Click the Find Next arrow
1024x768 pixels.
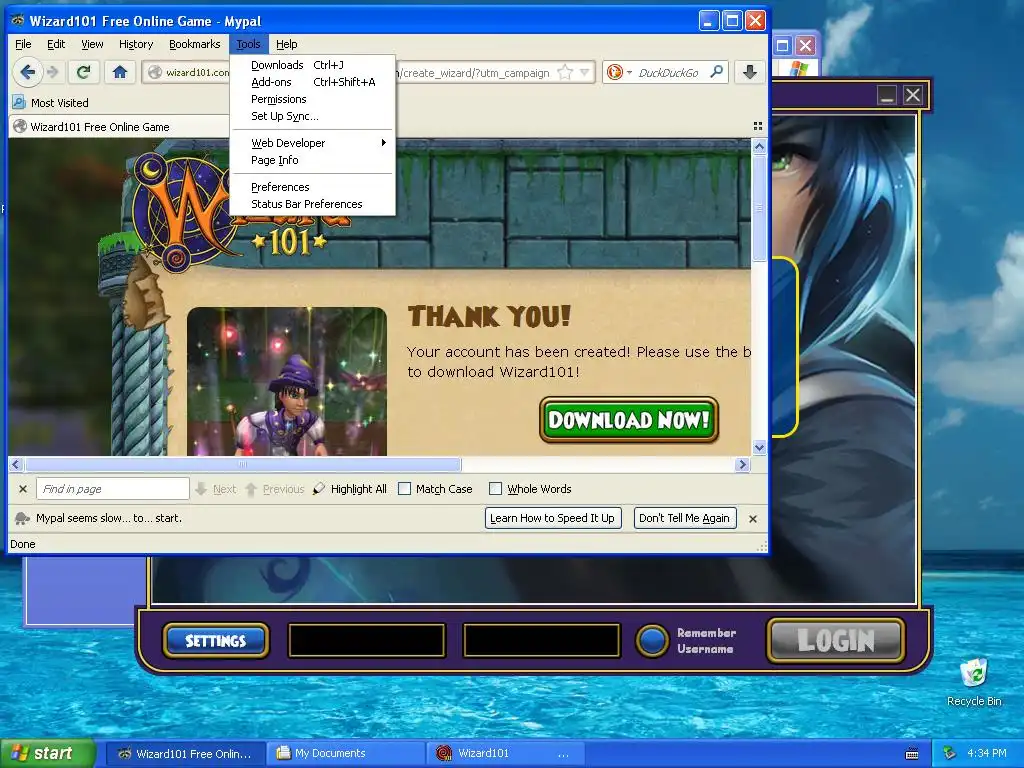point(201,488)
